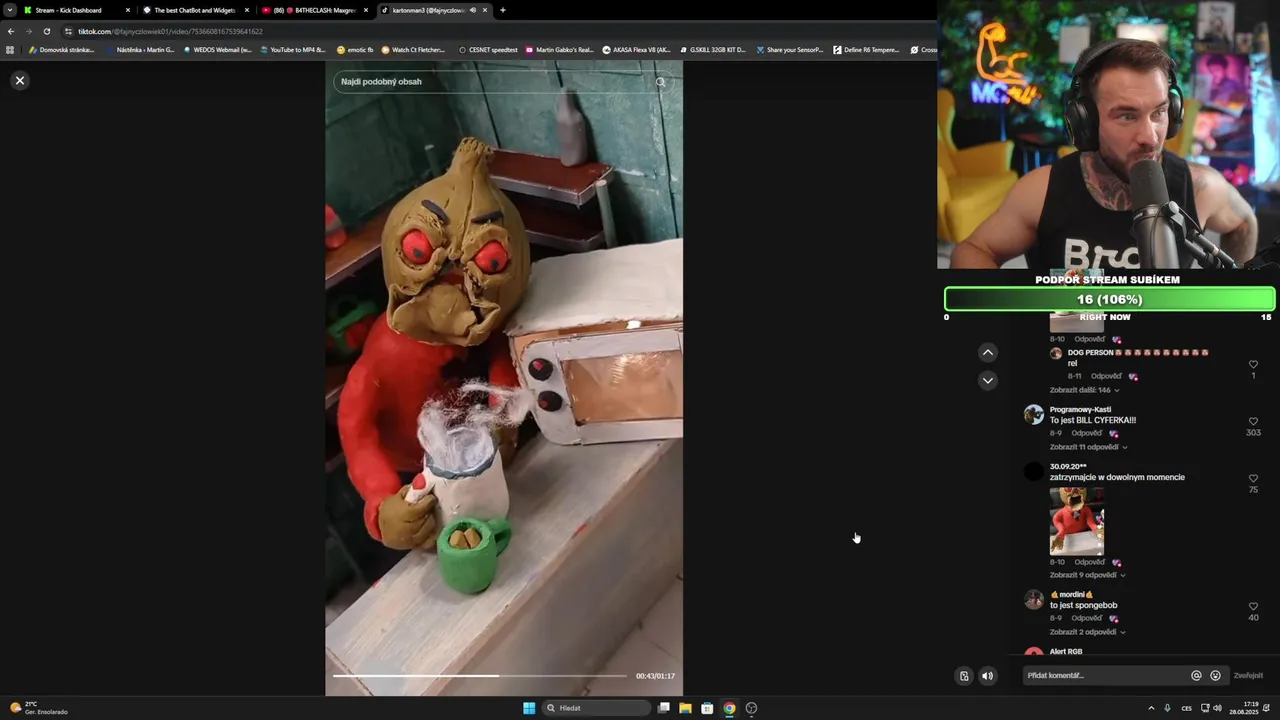Open OBS Studio from taskbar
The width and height of the screenshot is (1280, 720).
point(751,708)
